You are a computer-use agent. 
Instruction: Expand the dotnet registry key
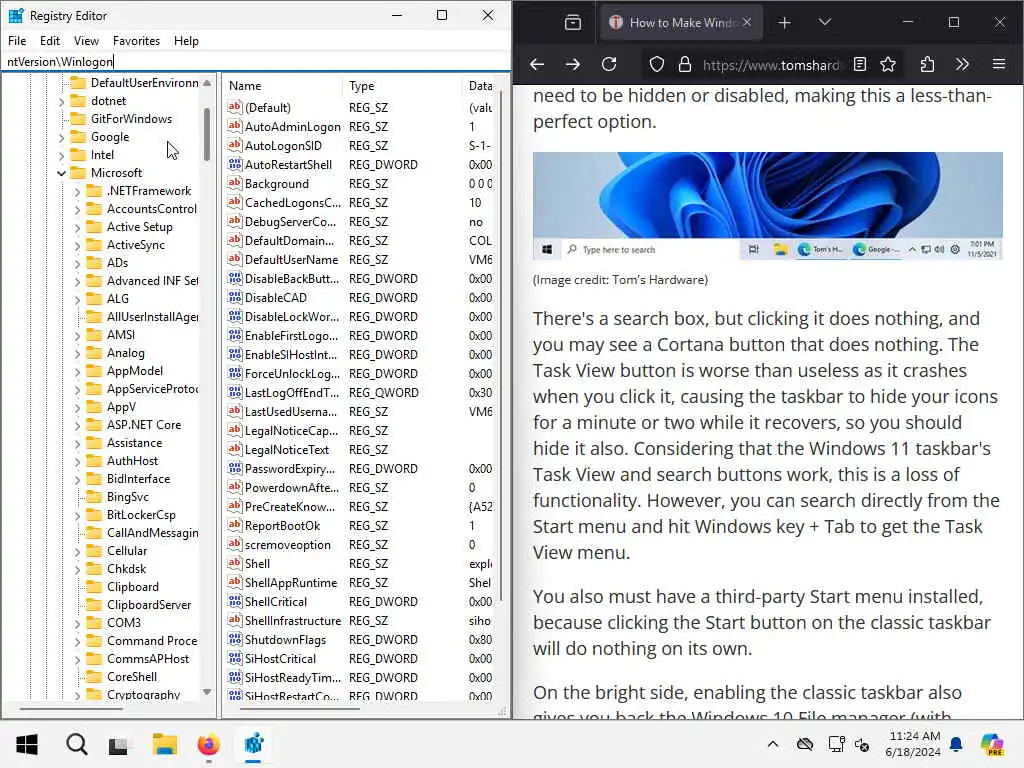click(61, 101)
